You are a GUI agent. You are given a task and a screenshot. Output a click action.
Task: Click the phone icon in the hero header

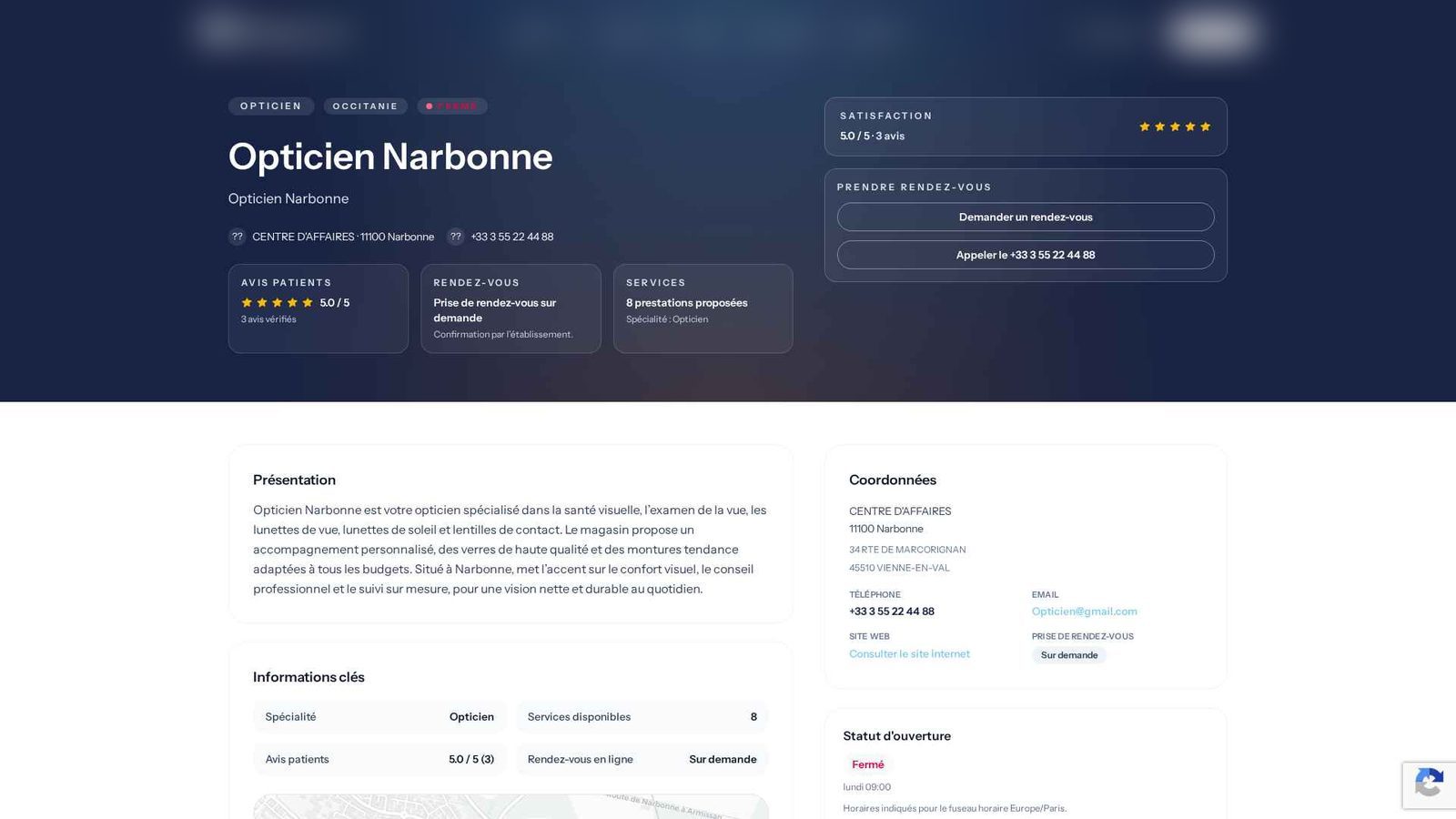point(455,237)
